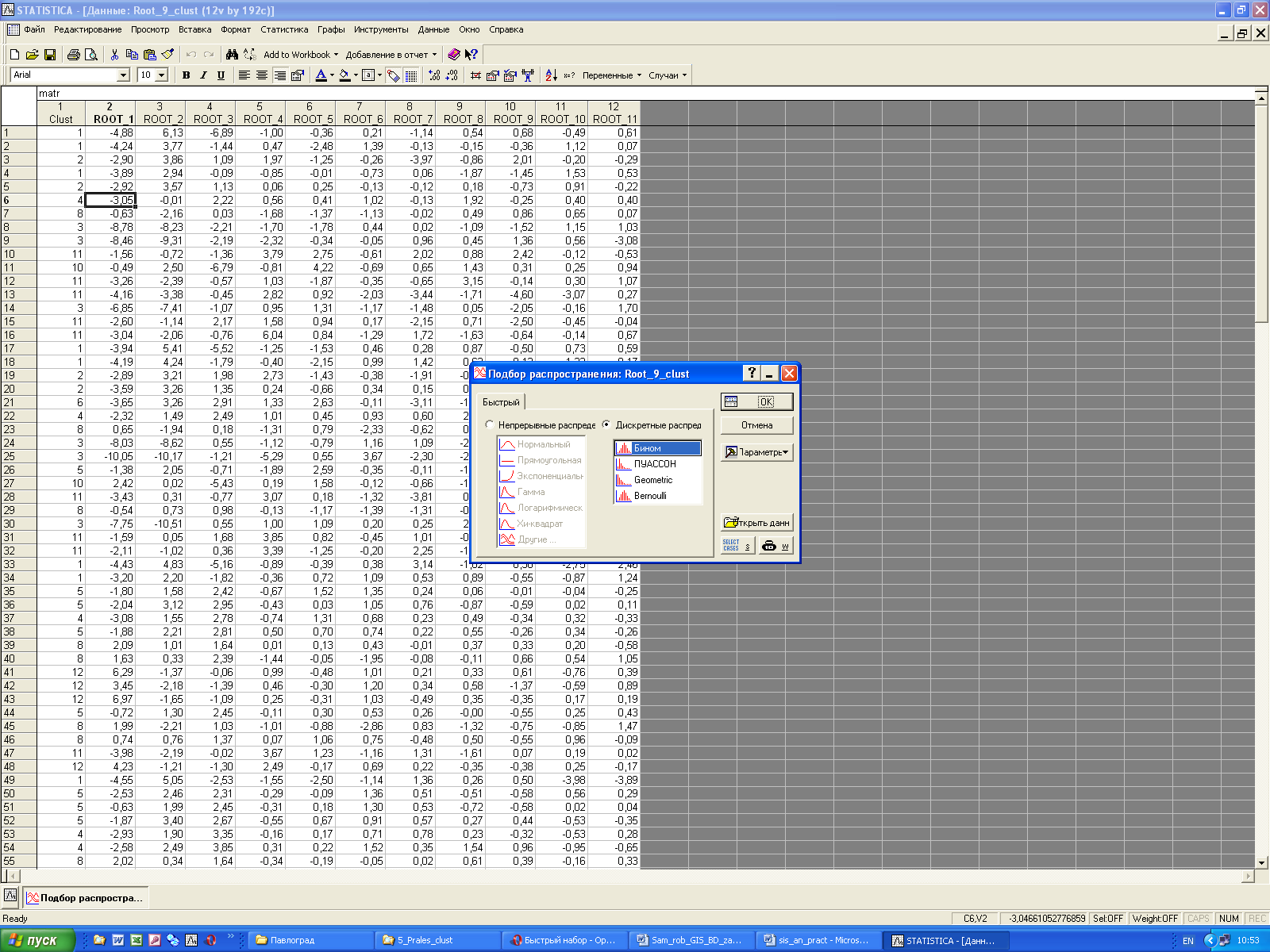Click the Format Painter brush icon
Viewport: 1270px width, 952px height.
pyautogui.click(x=167, y=55)
